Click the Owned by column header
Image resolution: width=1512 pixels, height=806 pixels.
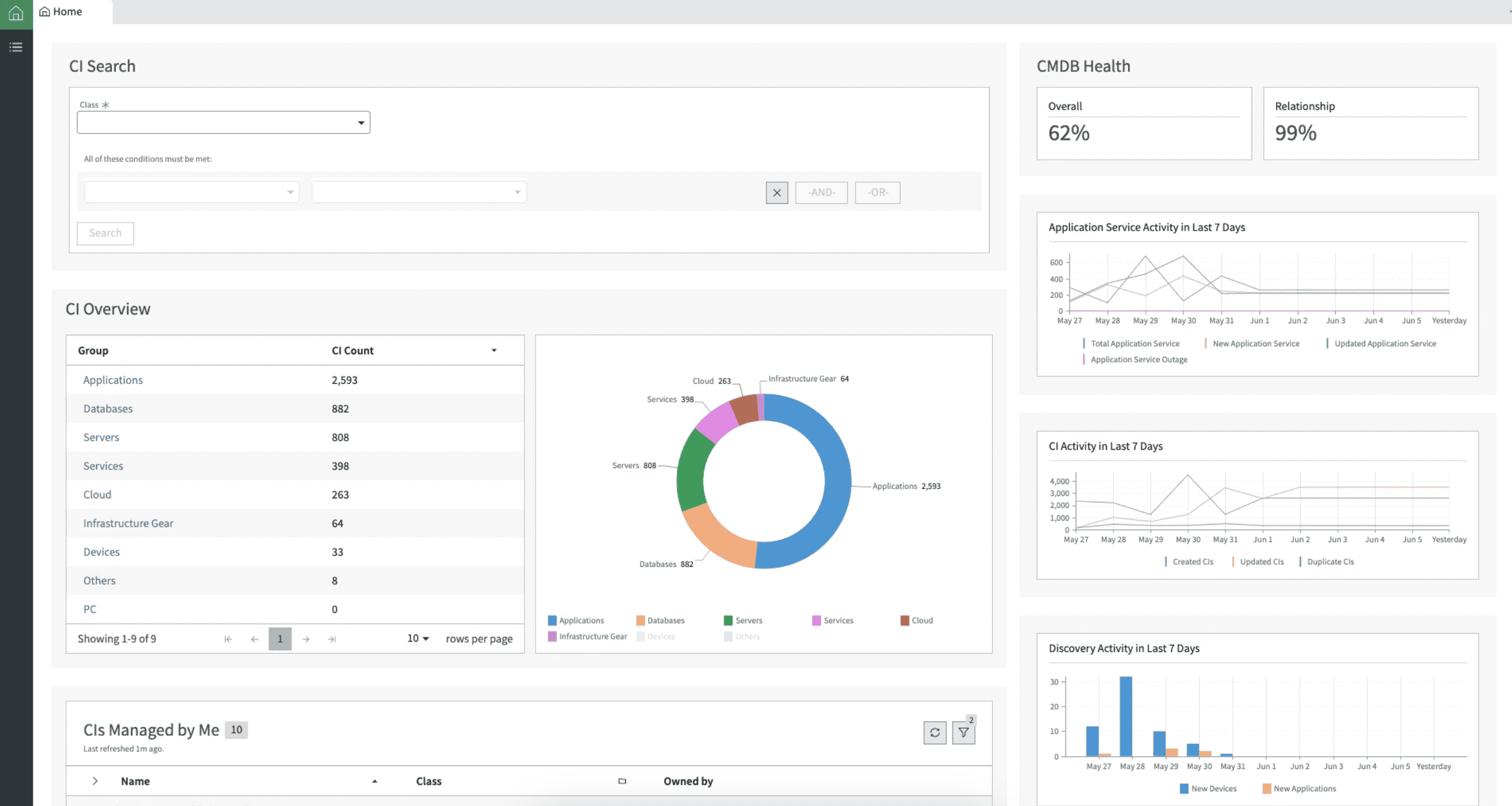click(x=688, y=781)
